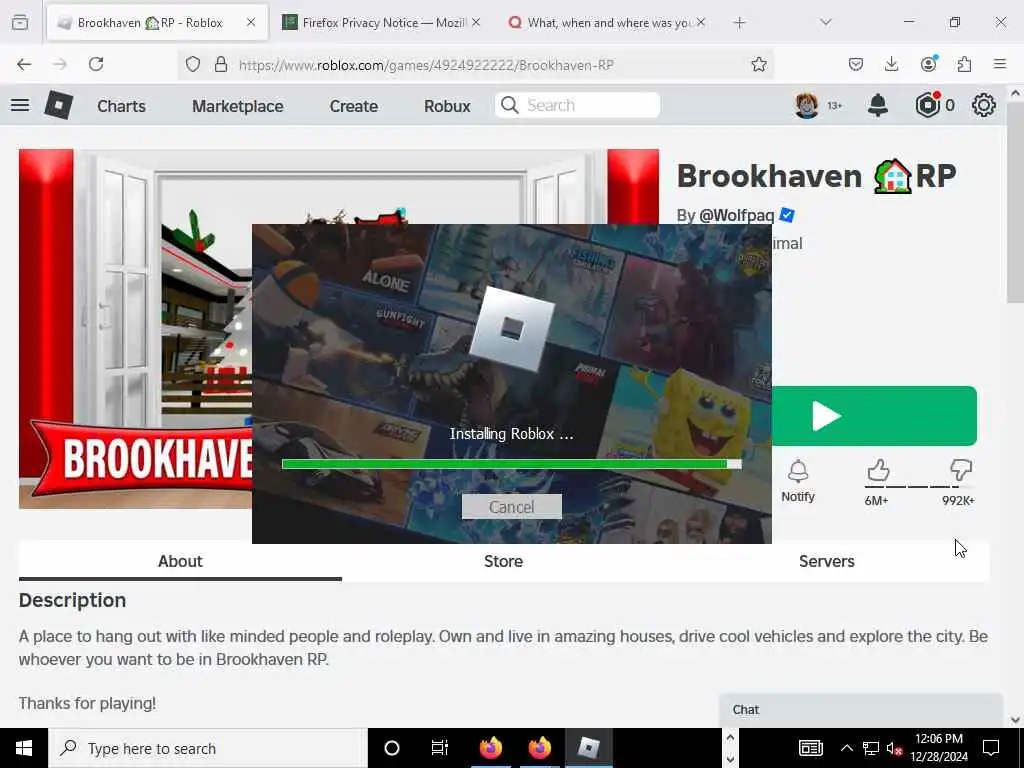Open Cortana circle in taskbar

click(392, 748)
